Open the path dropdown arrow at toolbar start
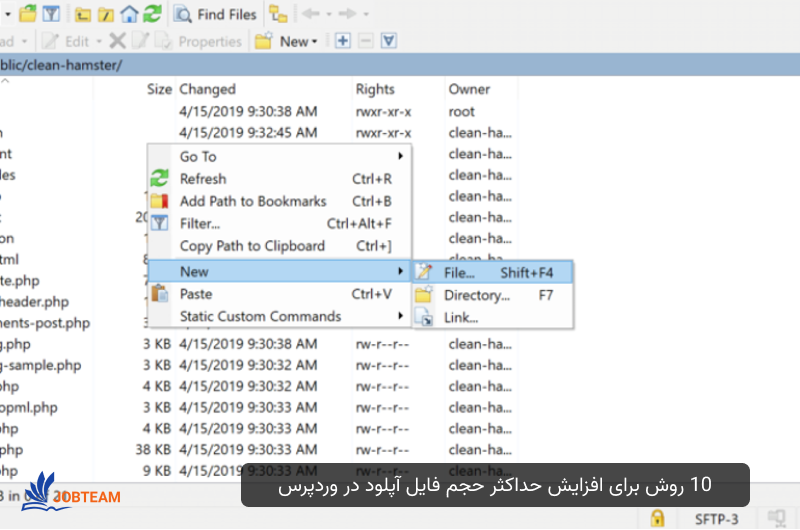Screen dimensions: 800x530 [x=8, y=14]
